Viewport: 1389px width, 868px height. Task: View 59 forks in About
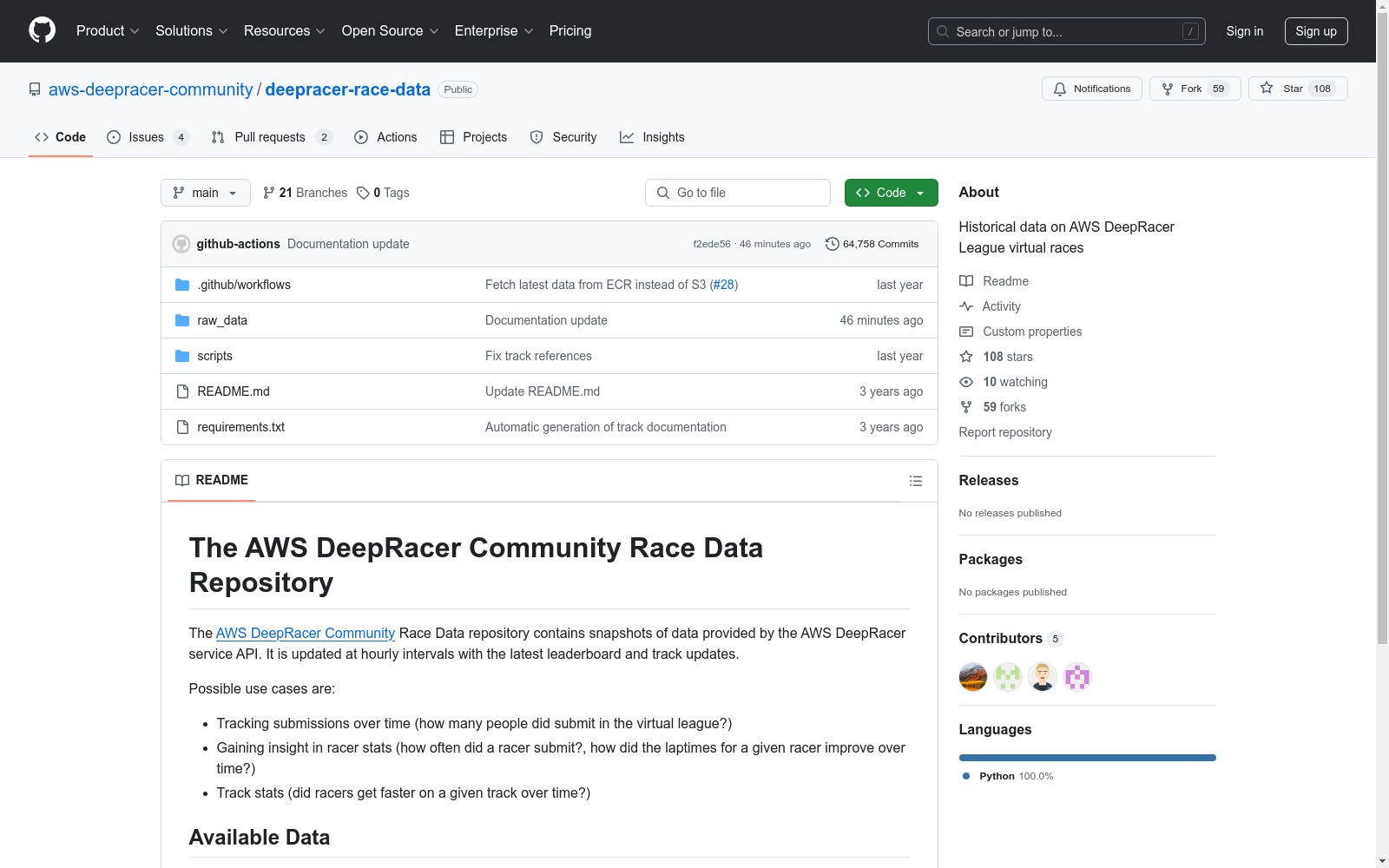pos(993,407)
